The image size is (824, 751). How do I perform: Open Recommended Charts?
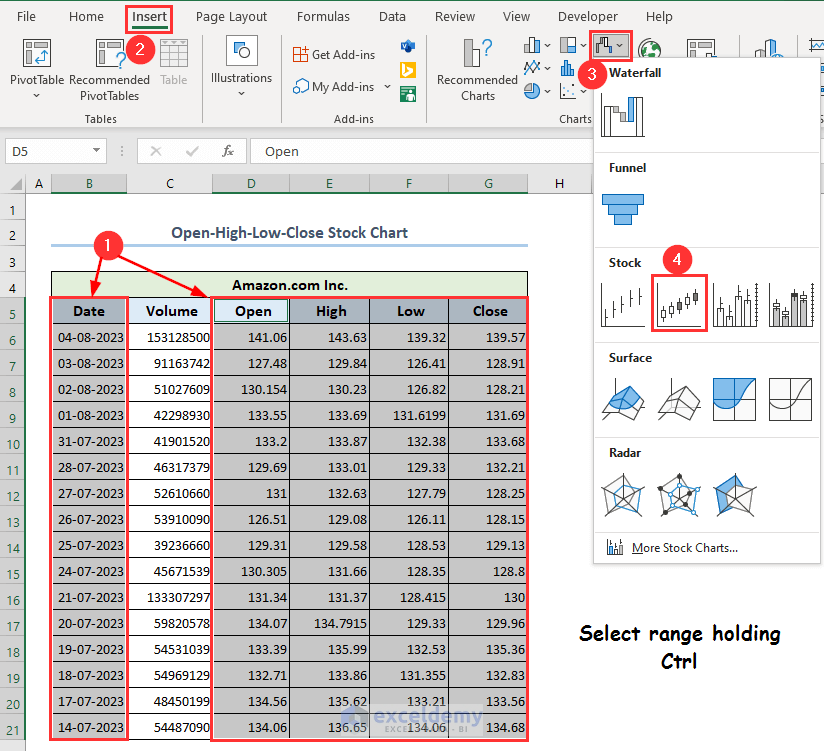coord(477,69)
